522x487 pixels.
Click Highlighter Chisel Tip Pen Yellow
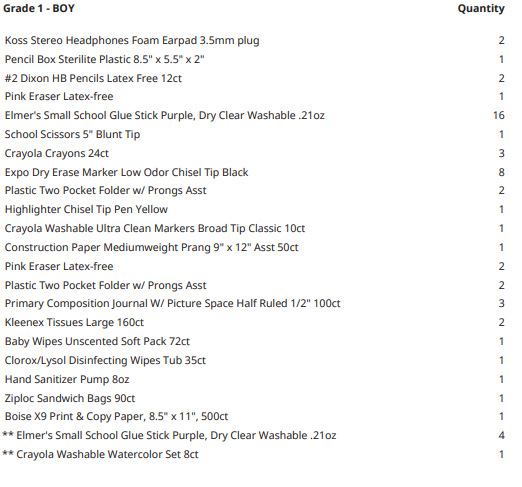coord(86,209)
